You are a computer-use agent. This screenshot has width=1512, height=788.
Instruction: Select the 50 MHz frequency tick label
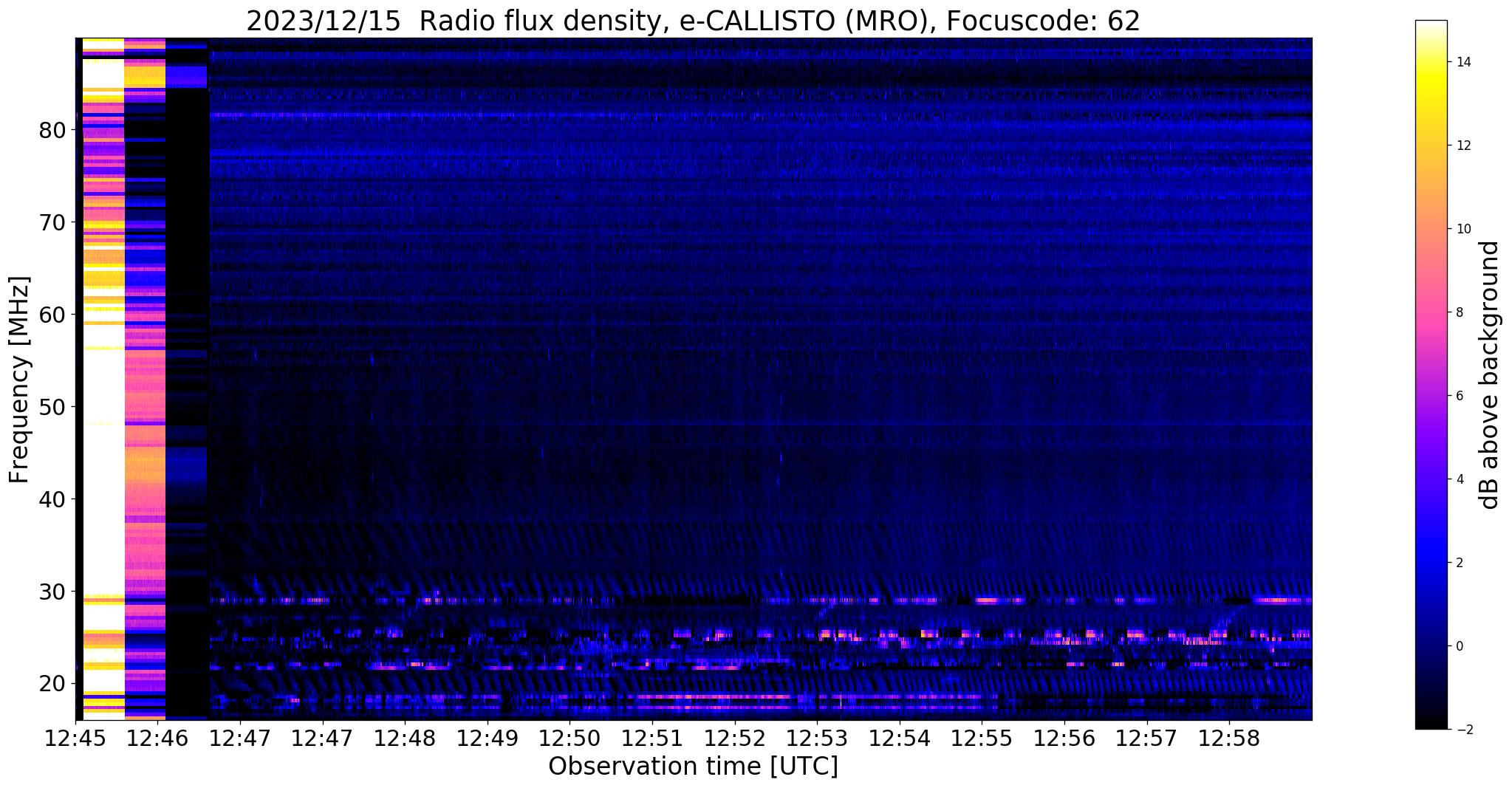click(52, 407)
